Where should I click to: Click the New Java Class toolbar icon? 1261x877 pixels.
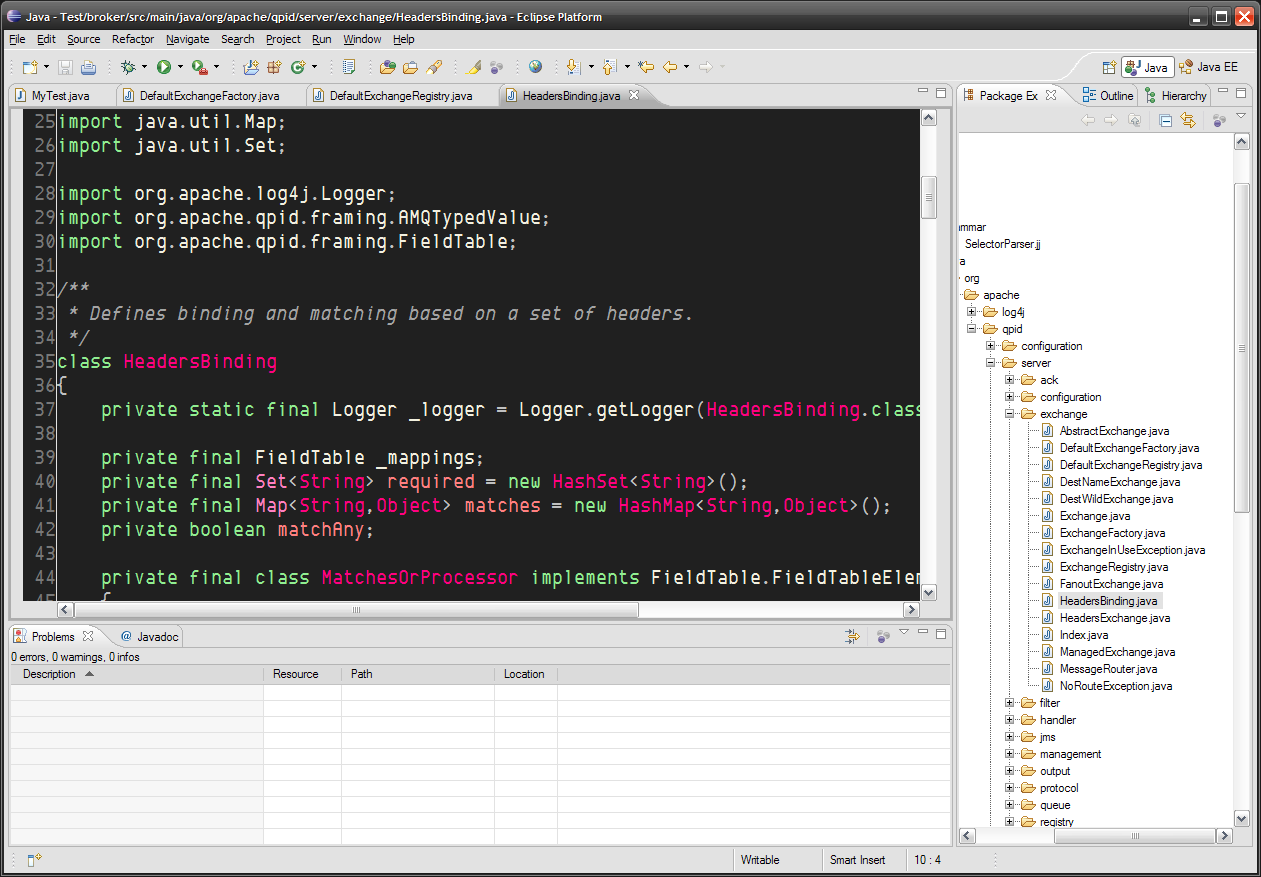click(x=298, y=67)
